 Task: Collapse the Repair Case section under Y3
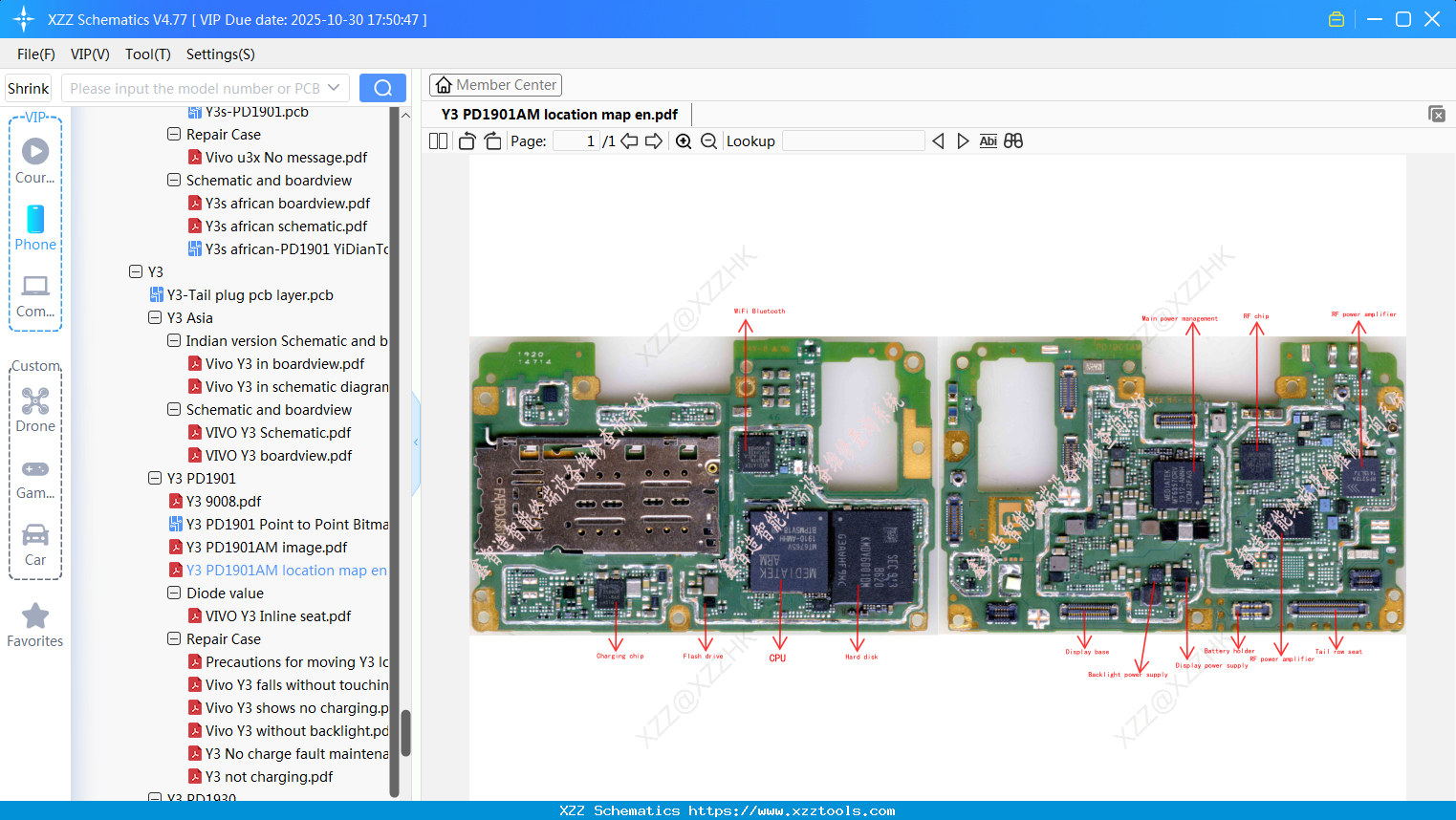173,638
